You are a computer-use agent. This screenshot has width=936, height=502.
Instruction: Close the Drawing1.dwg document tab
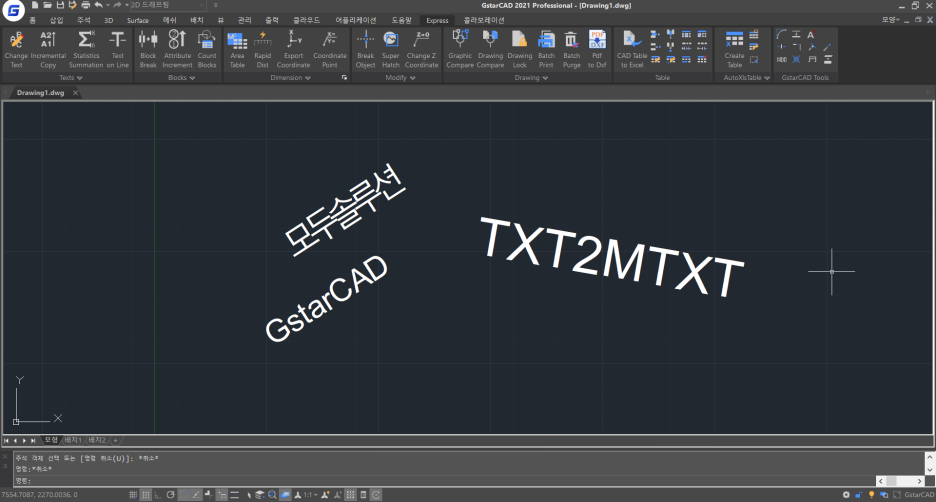pos(76,92)
